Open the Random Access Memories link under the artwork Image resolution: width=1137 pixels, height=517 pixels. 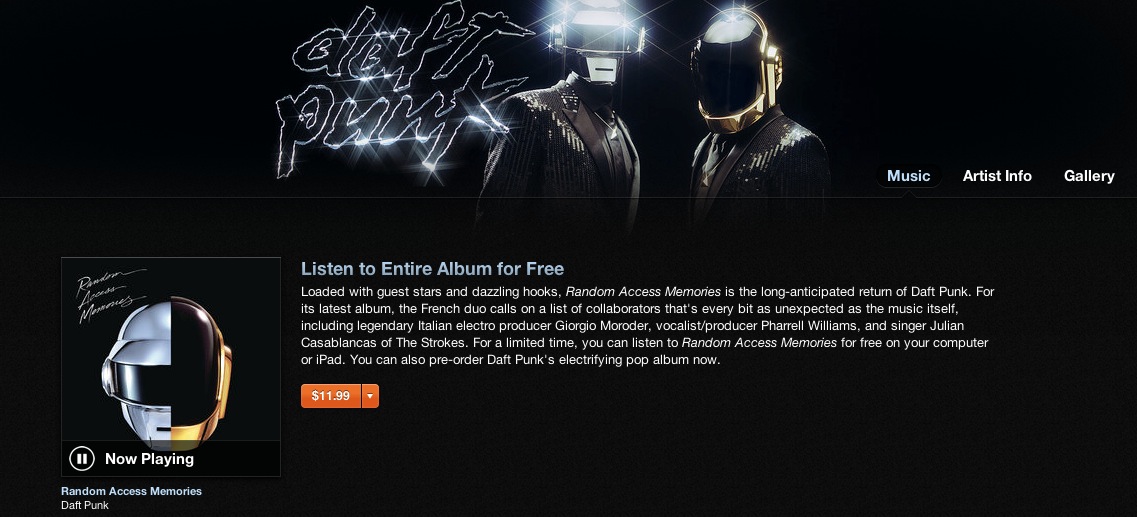pyautogui.click(x=131, y=491)
